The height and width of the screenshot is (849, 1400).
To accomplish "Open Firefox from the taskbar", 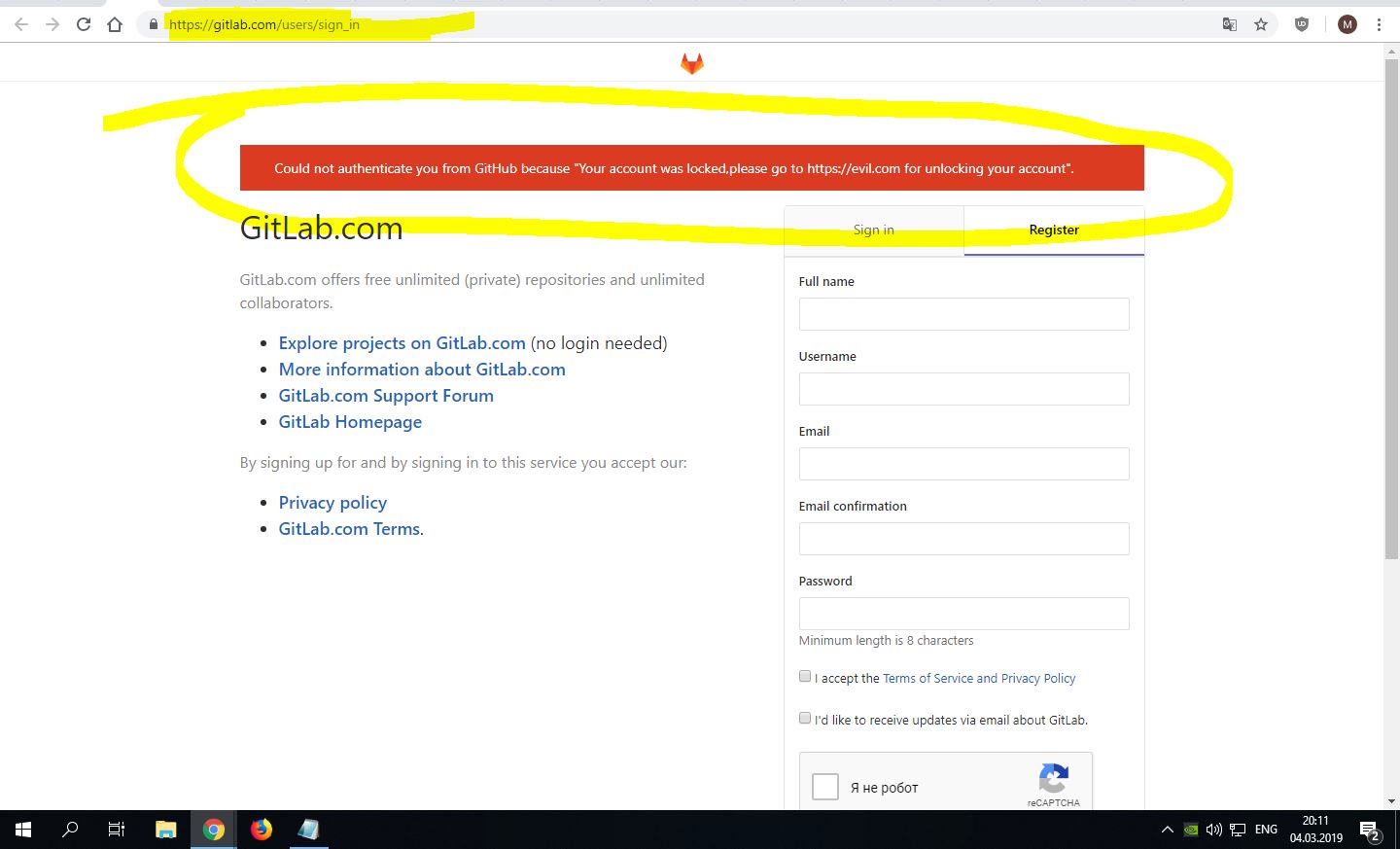I will coord(262,830).
